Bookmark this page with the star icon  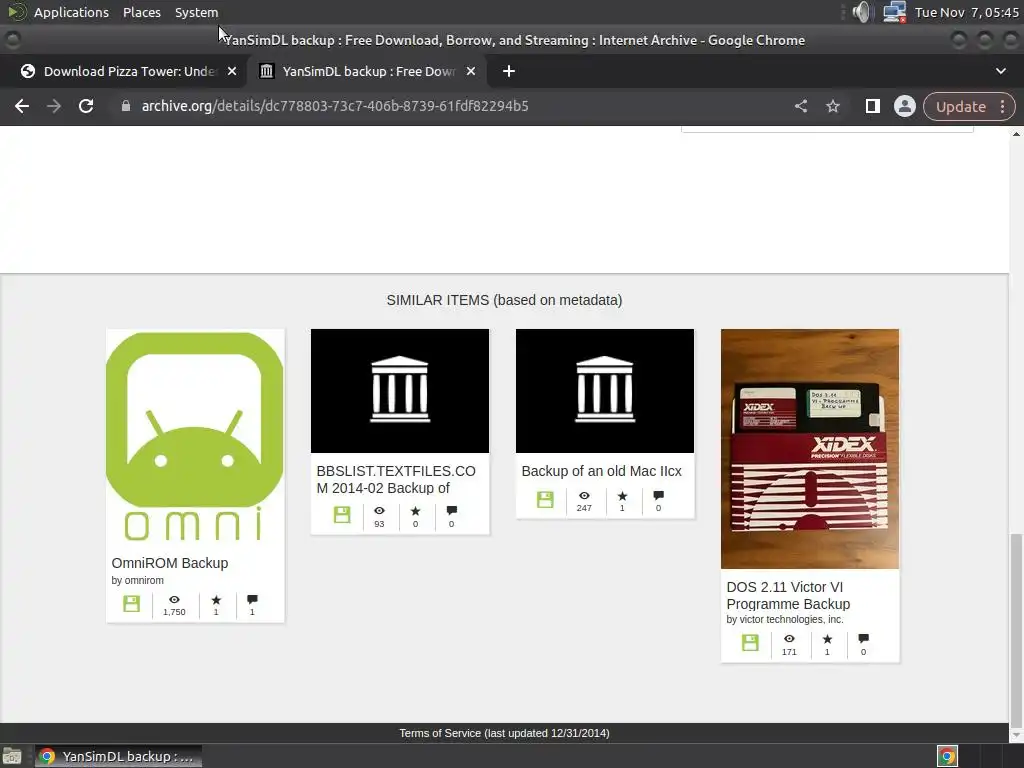[x=833, y=106]
